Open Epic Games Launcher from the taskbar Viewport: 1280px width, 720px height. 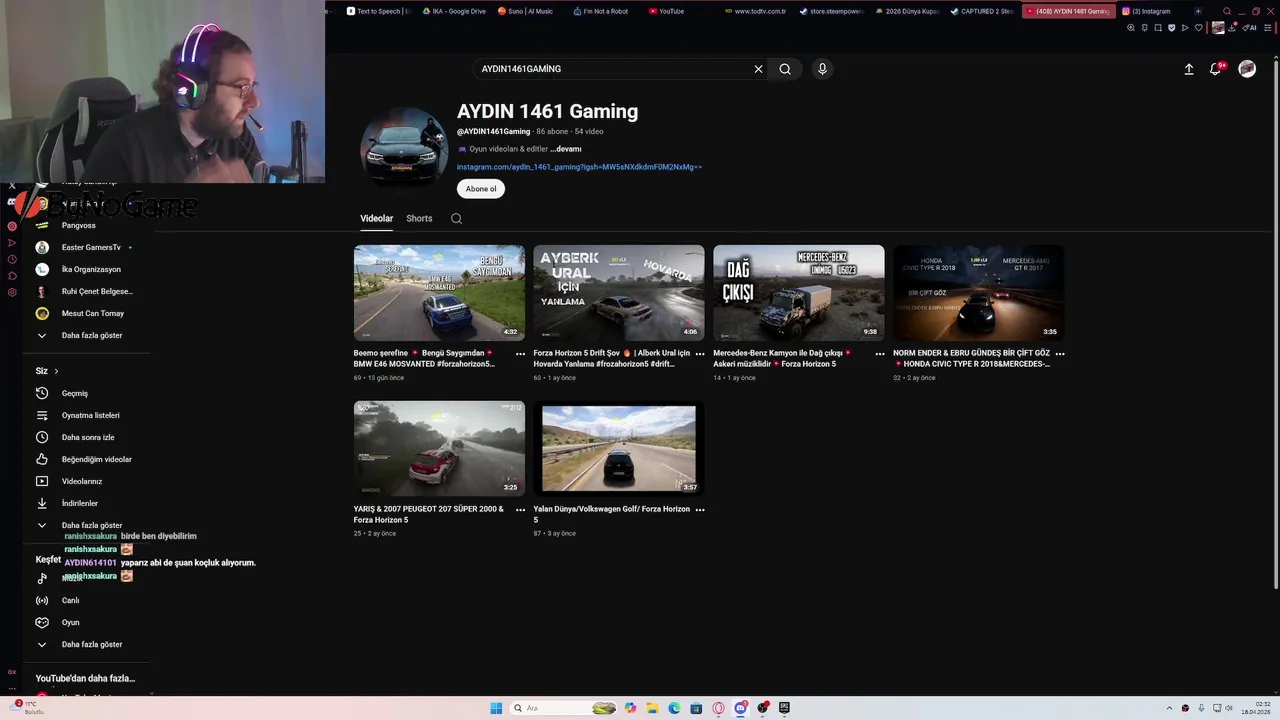(784, 708)
